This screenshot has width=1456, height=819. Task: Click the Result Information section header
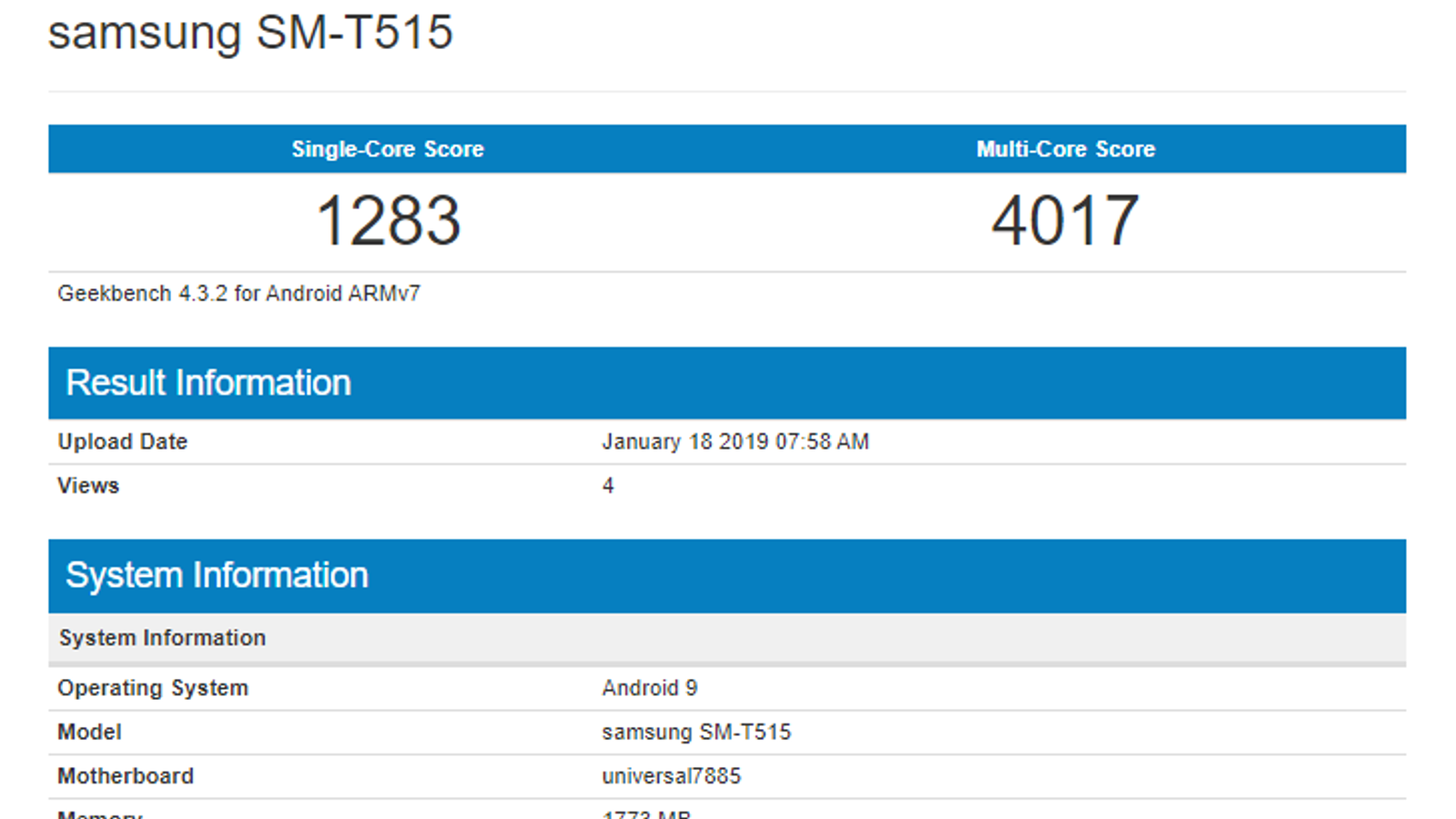tap(727, 383)
